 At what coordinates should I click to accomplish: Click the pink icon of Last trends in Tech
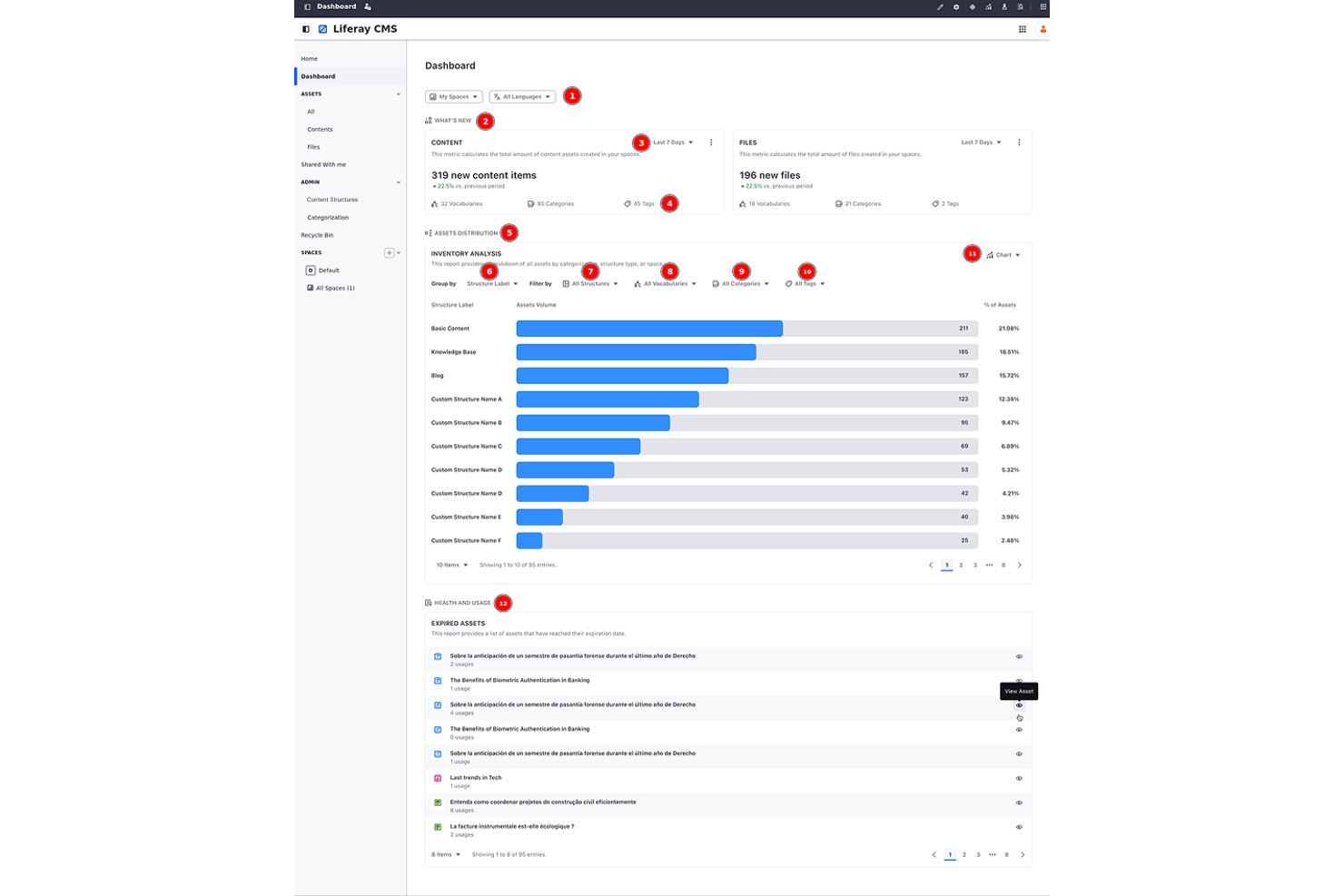click(438, 778)
